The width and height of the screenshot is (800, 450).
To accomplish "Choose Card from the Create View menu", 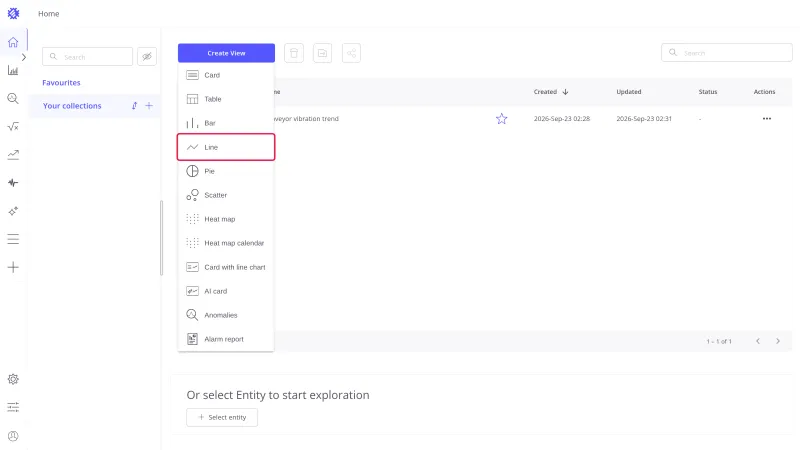I will (x=226, y=75).
